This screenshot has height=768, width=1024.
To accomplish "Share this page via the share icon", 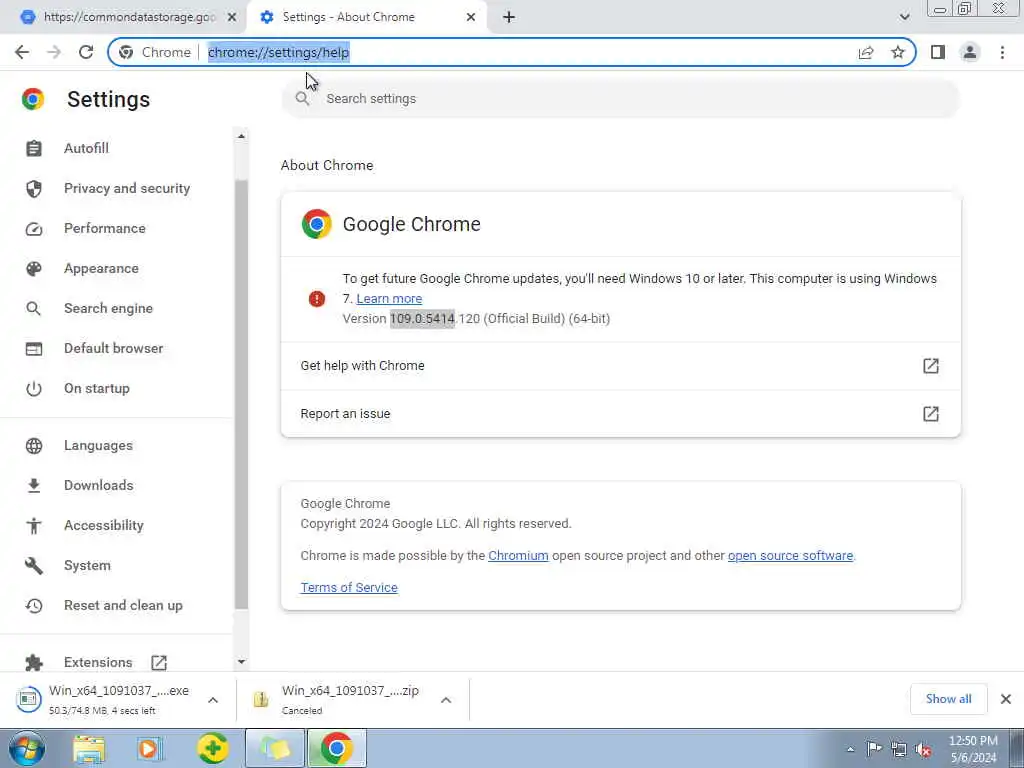I will click(866, 52).
